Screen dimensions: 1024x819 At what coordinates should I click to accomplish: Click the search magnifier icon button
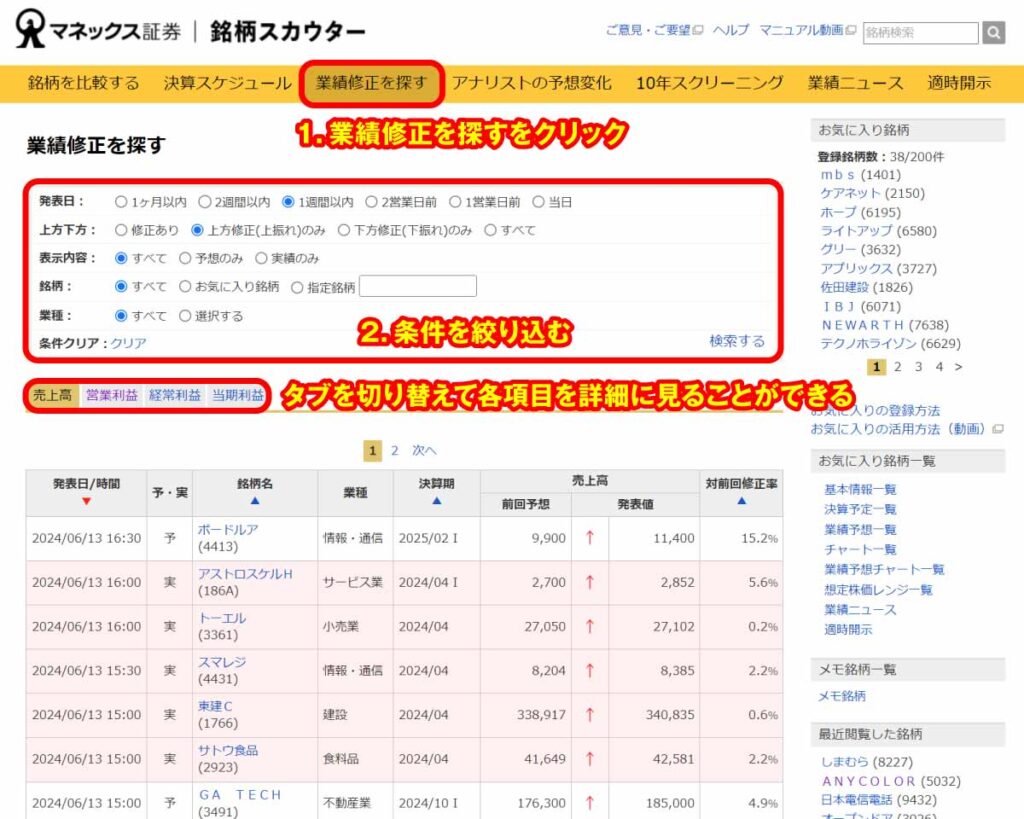click(x=993, y=32)
